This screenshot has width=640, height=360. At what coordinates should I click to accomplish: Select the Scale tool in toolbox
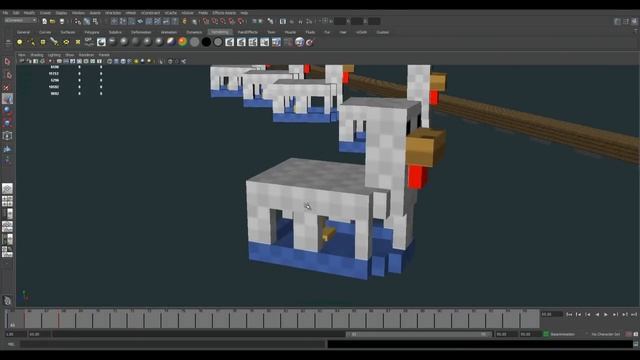pos(7,123)
